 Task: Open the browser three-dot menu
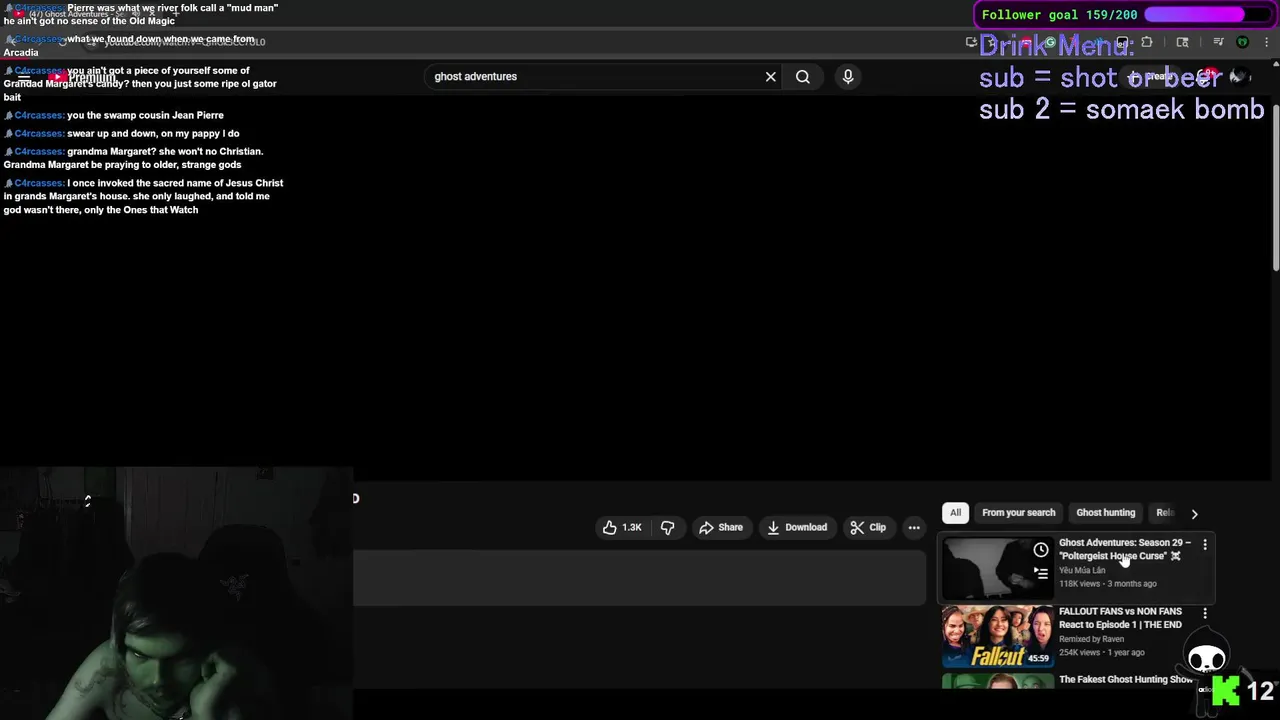click(x=1265, y=42)
